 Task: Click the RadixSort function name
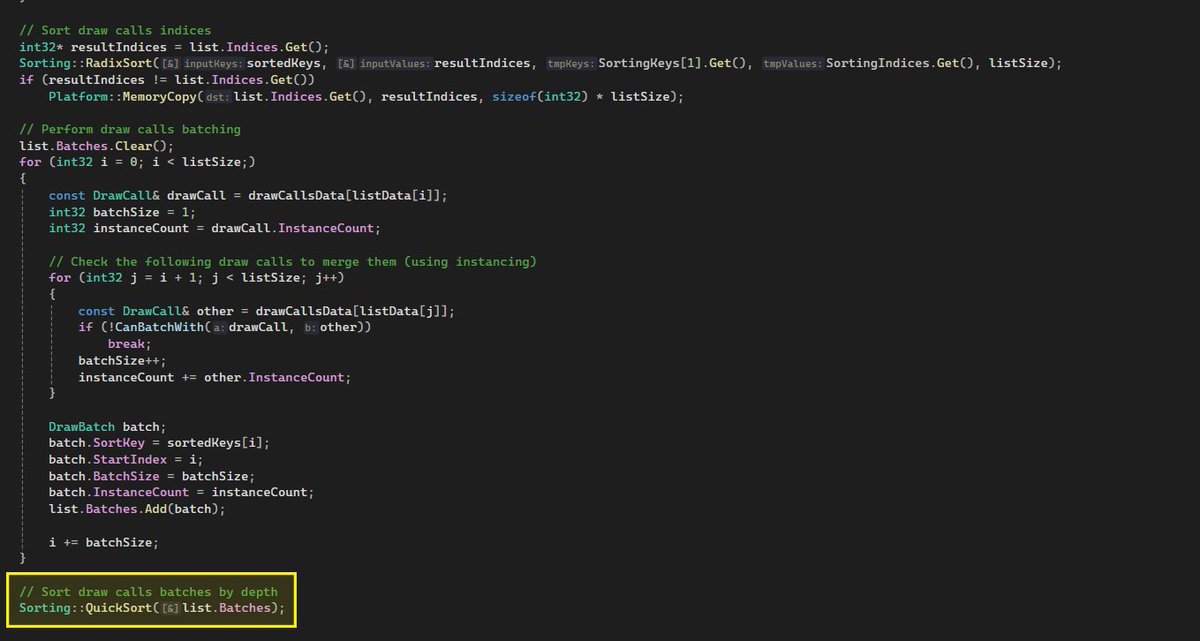click(x=119, y=63)
